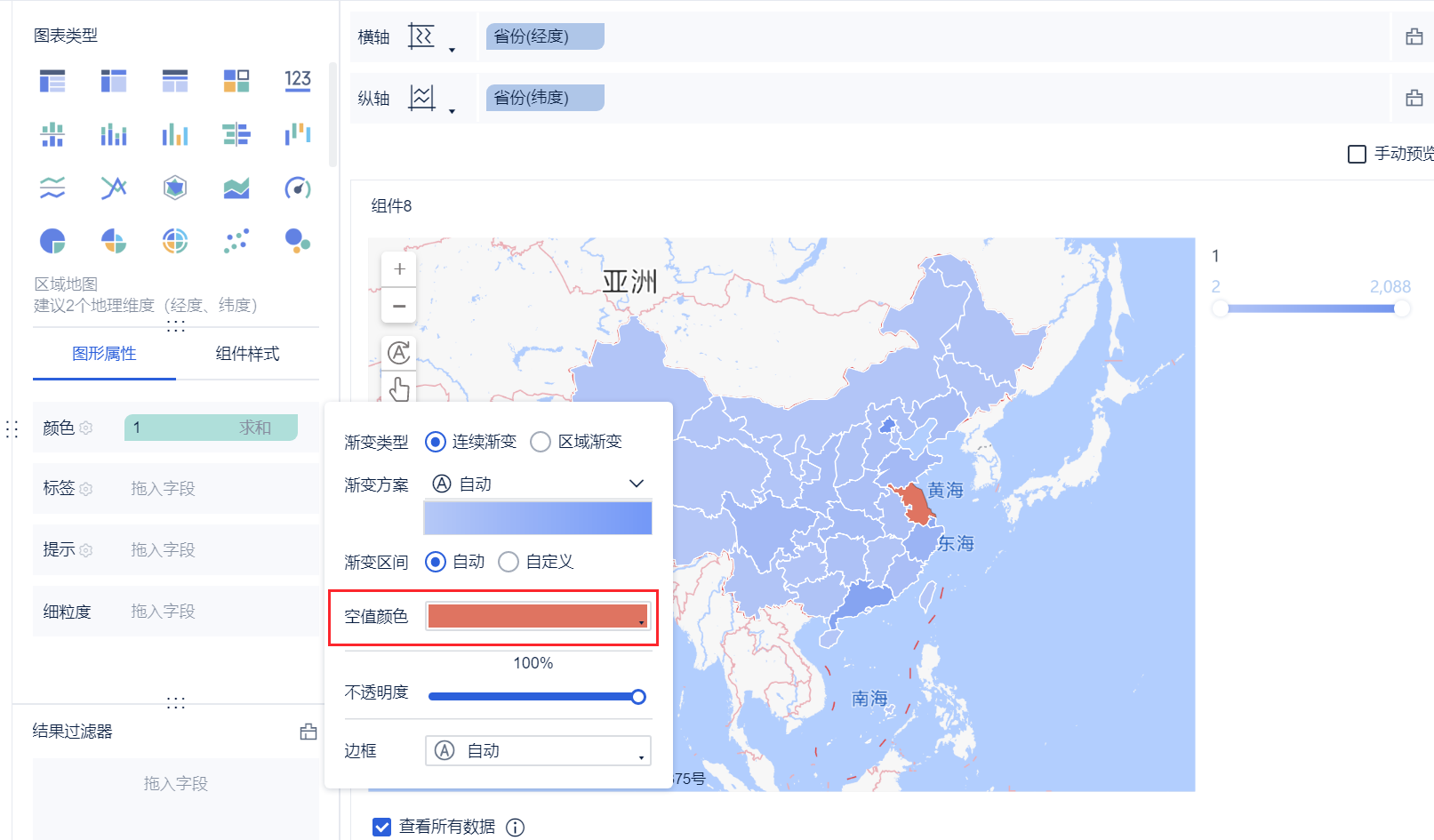Image resolution: width=1434 pixels, height=840 pixels.
Task: Click the 组件8 component title
Action: point(391,206)
